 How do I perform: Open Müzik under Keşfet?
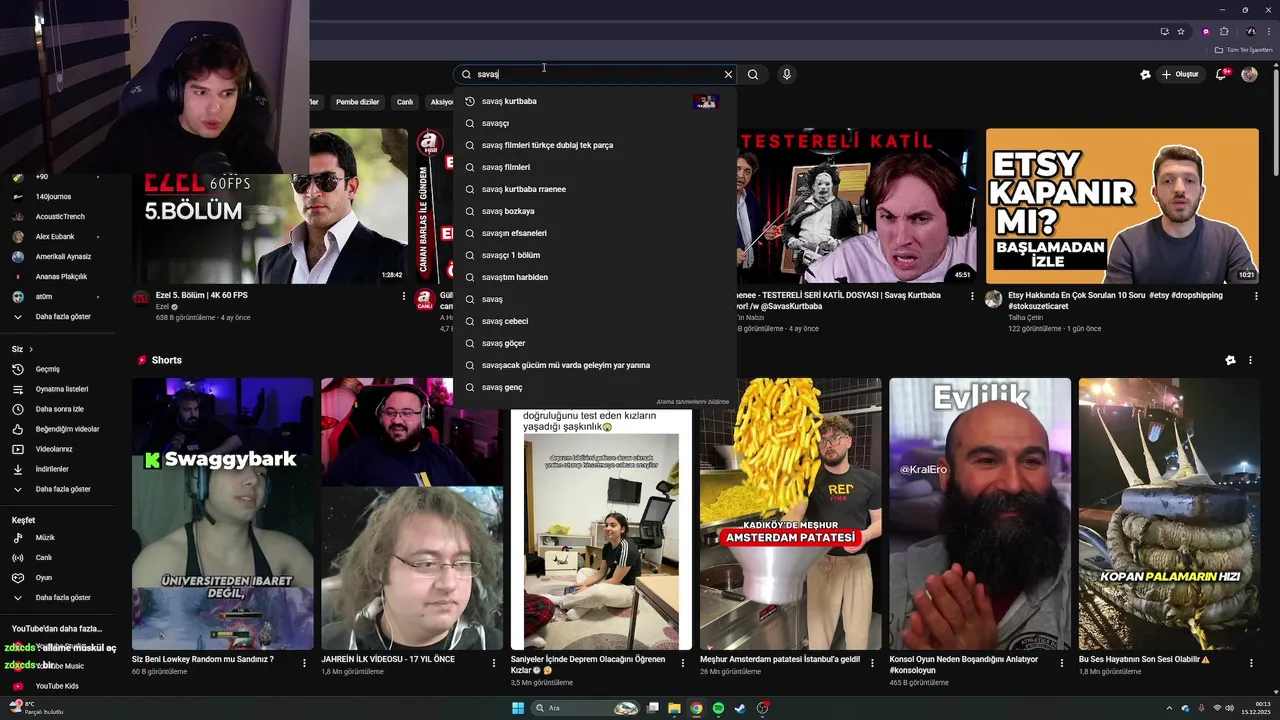tap(45, 538)
